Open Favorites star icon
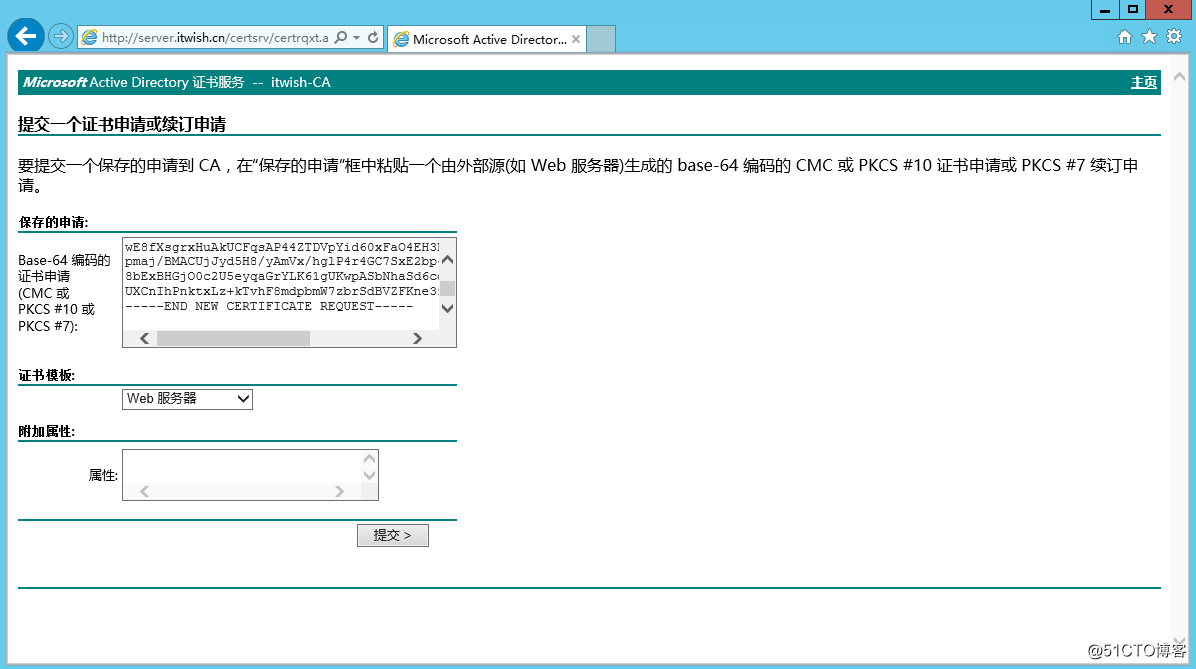 click(1149, 37)
